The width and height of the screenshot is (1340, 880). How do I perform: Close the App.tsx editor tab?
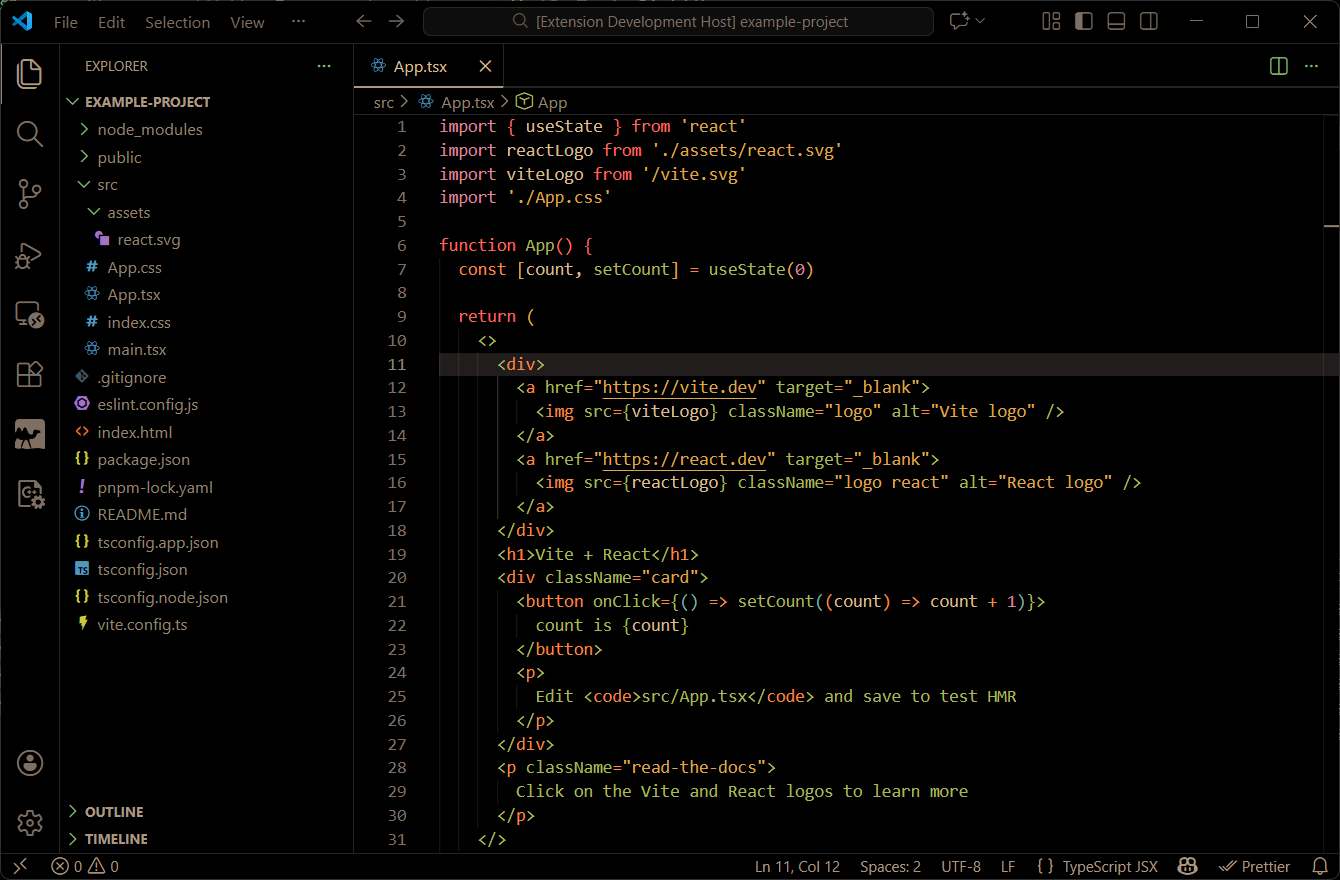[485, 66]
